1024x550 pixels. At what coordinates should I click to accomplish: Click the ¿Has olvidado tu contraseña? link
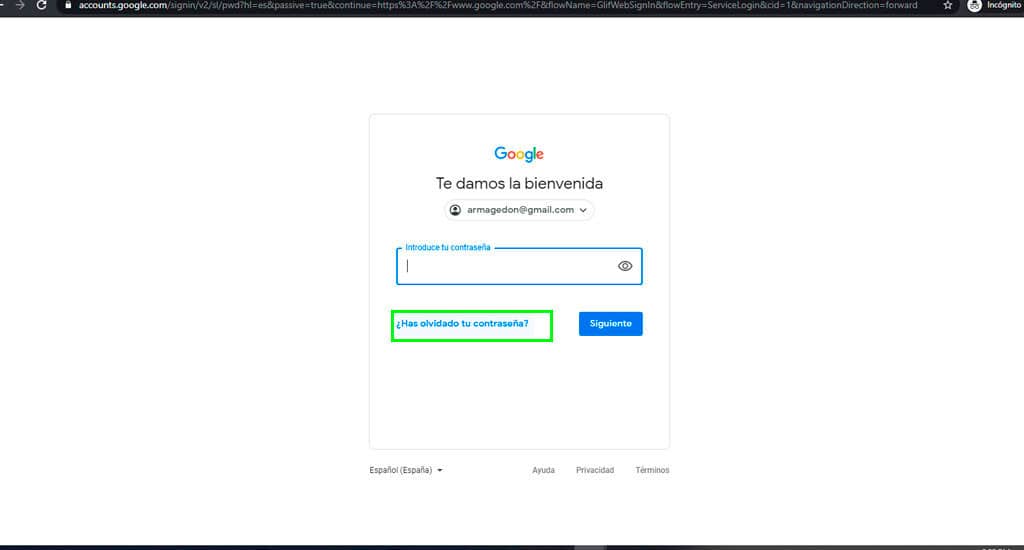coord(462,324)
